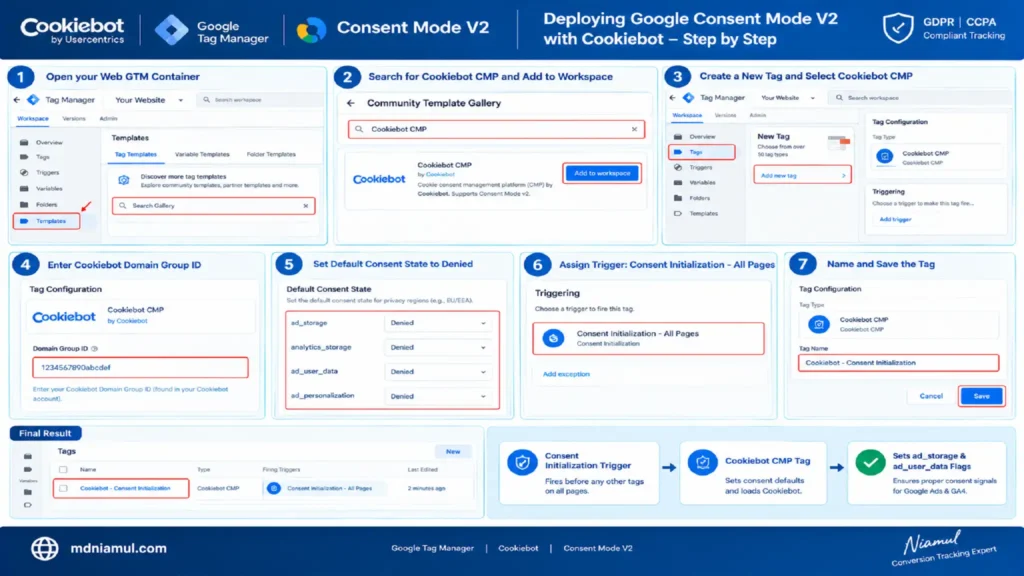Click the Search workspace field in step 3
This screenshot has width=1024, height=576.
click(920, 98)
